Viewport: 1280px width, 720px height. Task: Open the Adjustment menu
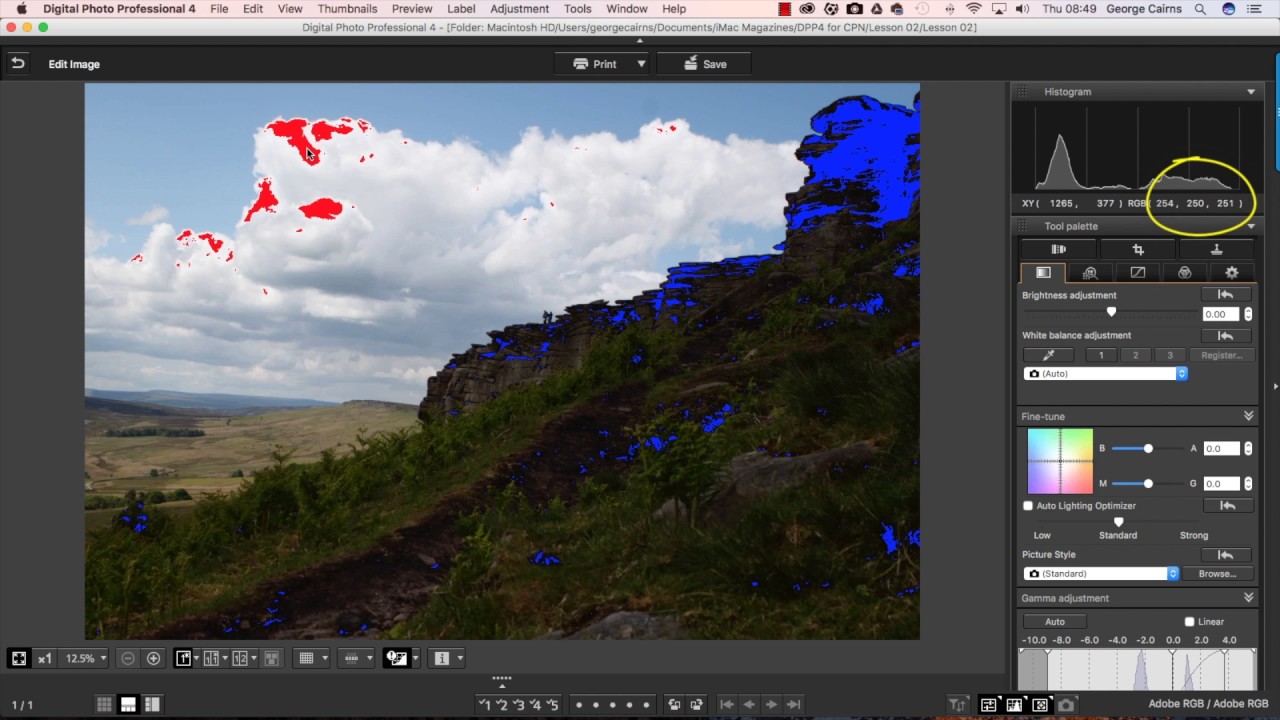[519, 9]
